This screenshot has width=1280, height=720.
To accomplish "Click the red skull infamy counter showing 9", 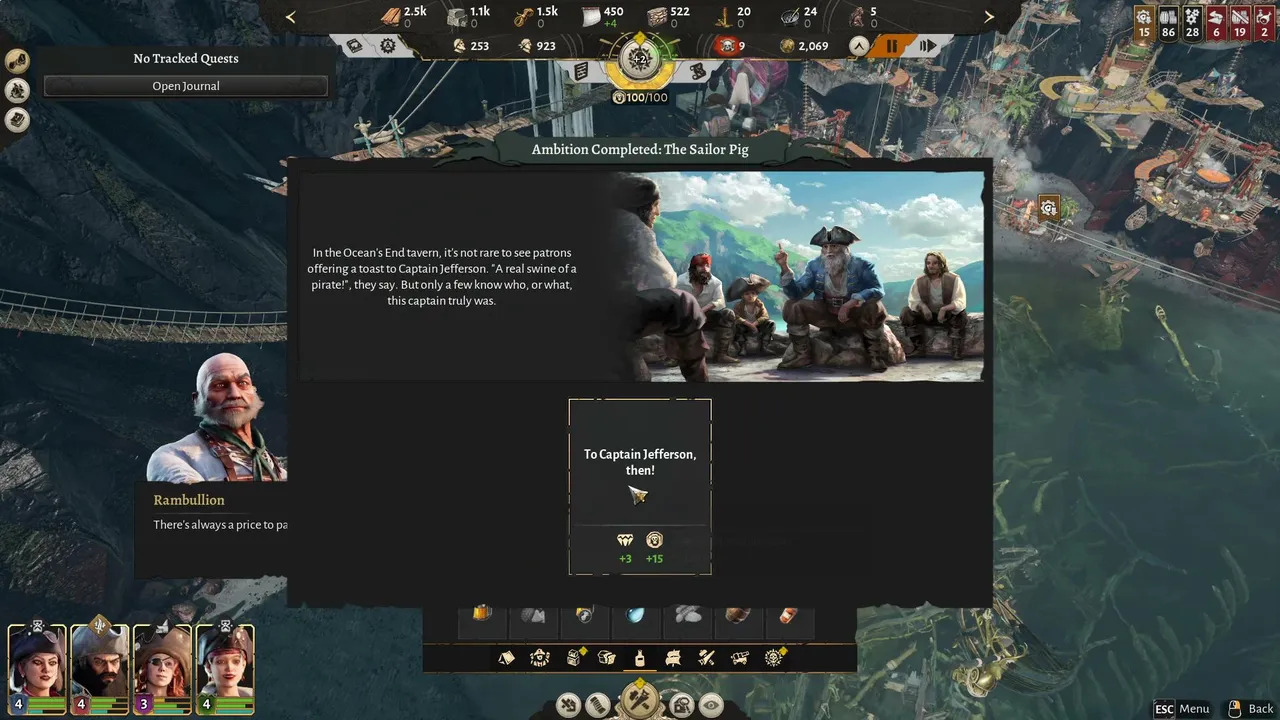I will point(731,46).
